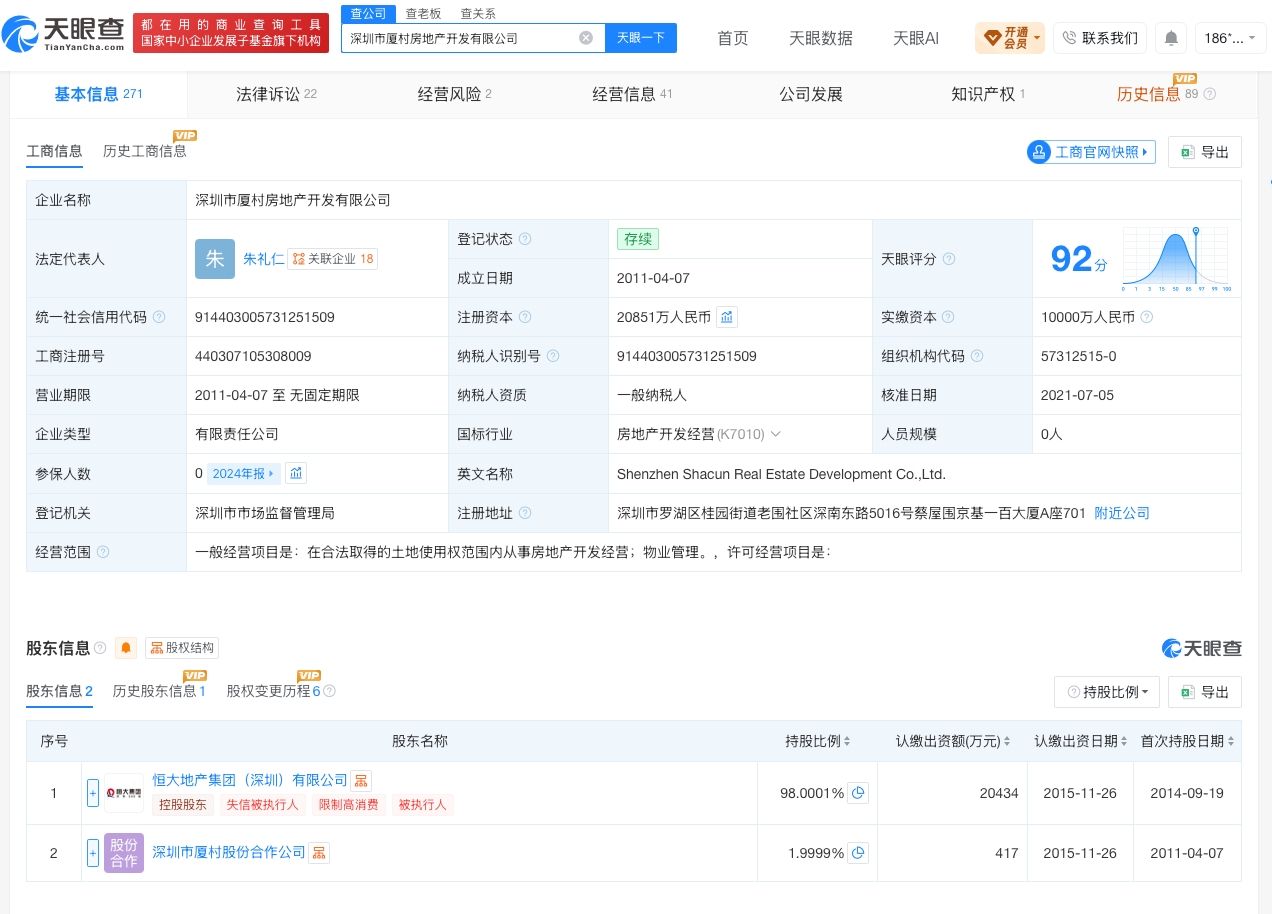The width and height of the screenshot is (1272, 914).
Task: Open the 开通会员 dropdown arrow
Action: click(1037, 39)
